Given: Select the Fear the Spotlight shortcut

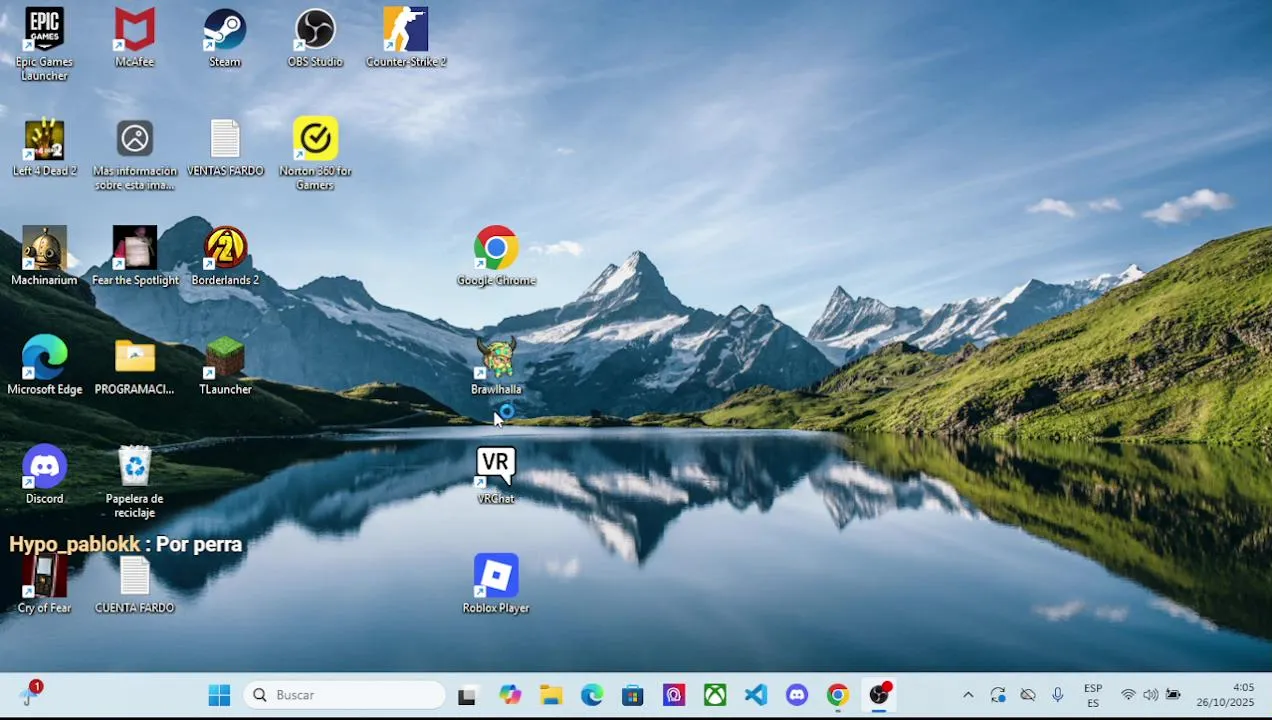Looking at the screenshot, I should (135, 256).
